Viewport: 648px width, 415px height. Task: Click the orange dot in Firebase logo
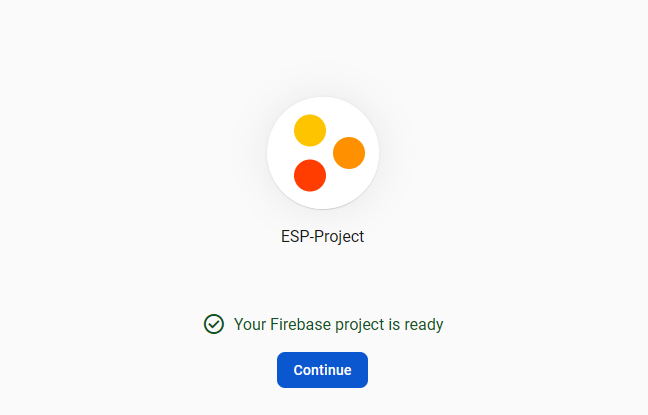click(349, 153)
